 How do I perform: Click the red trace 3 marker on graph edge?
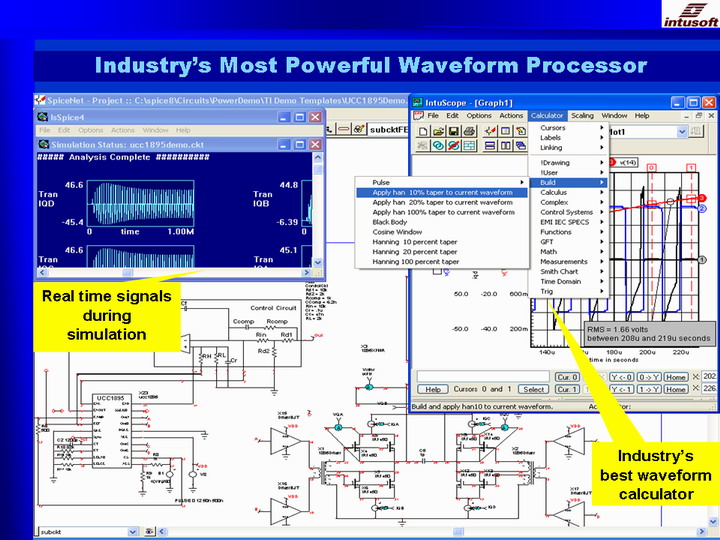click(702, 198)
